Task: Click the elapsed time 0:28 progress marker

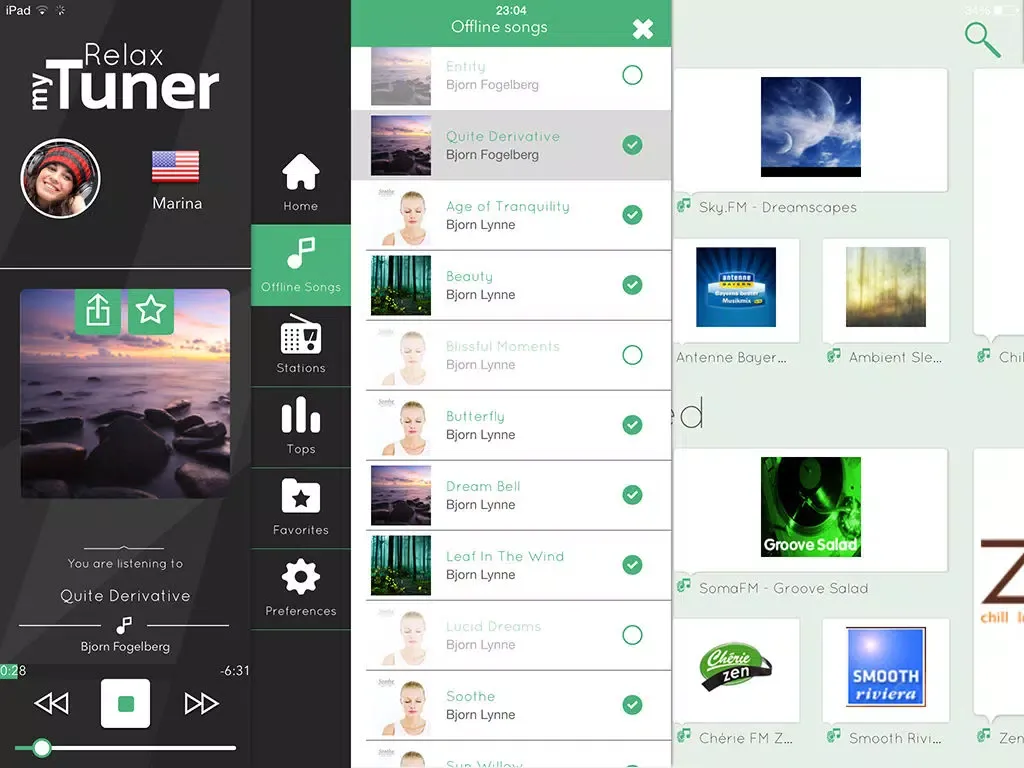Action: [13, 671]
